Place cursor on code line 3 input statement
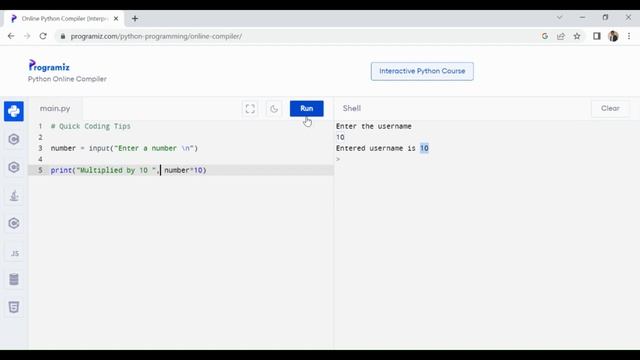The image size is (640, 360). pyautogui.click(x=124, y=148)
